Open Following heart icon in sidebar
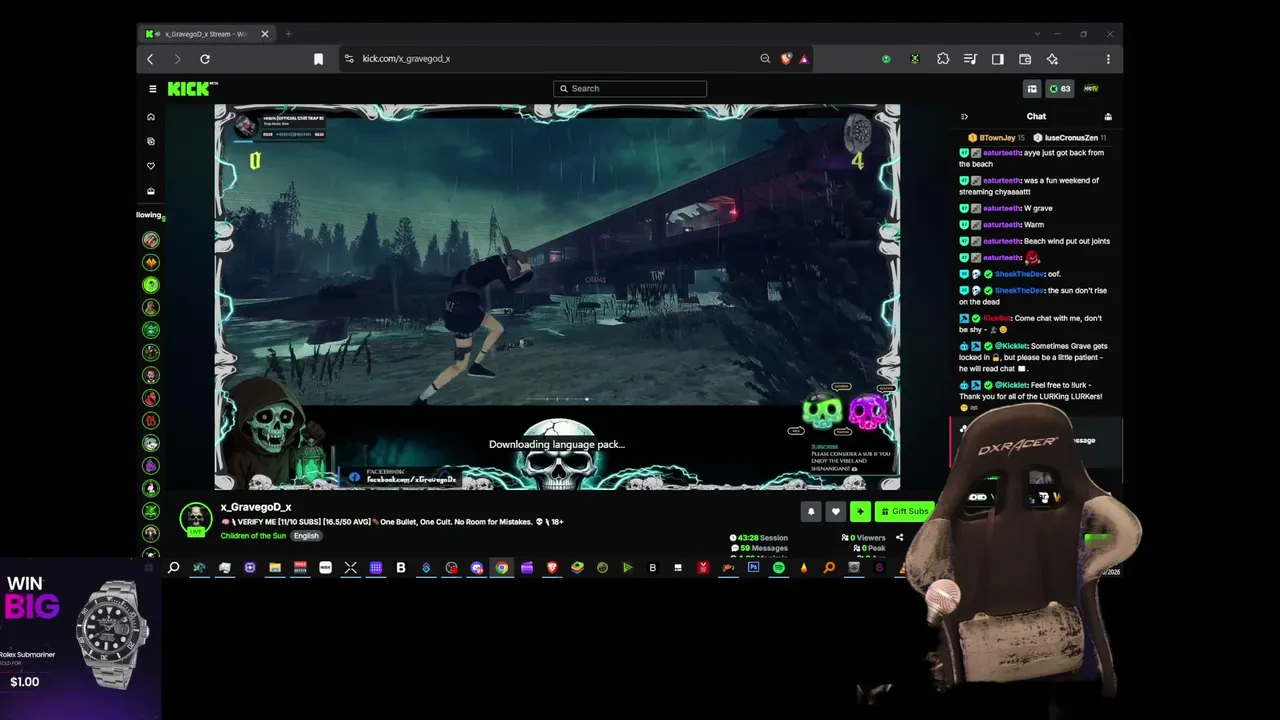 (151, 166)
